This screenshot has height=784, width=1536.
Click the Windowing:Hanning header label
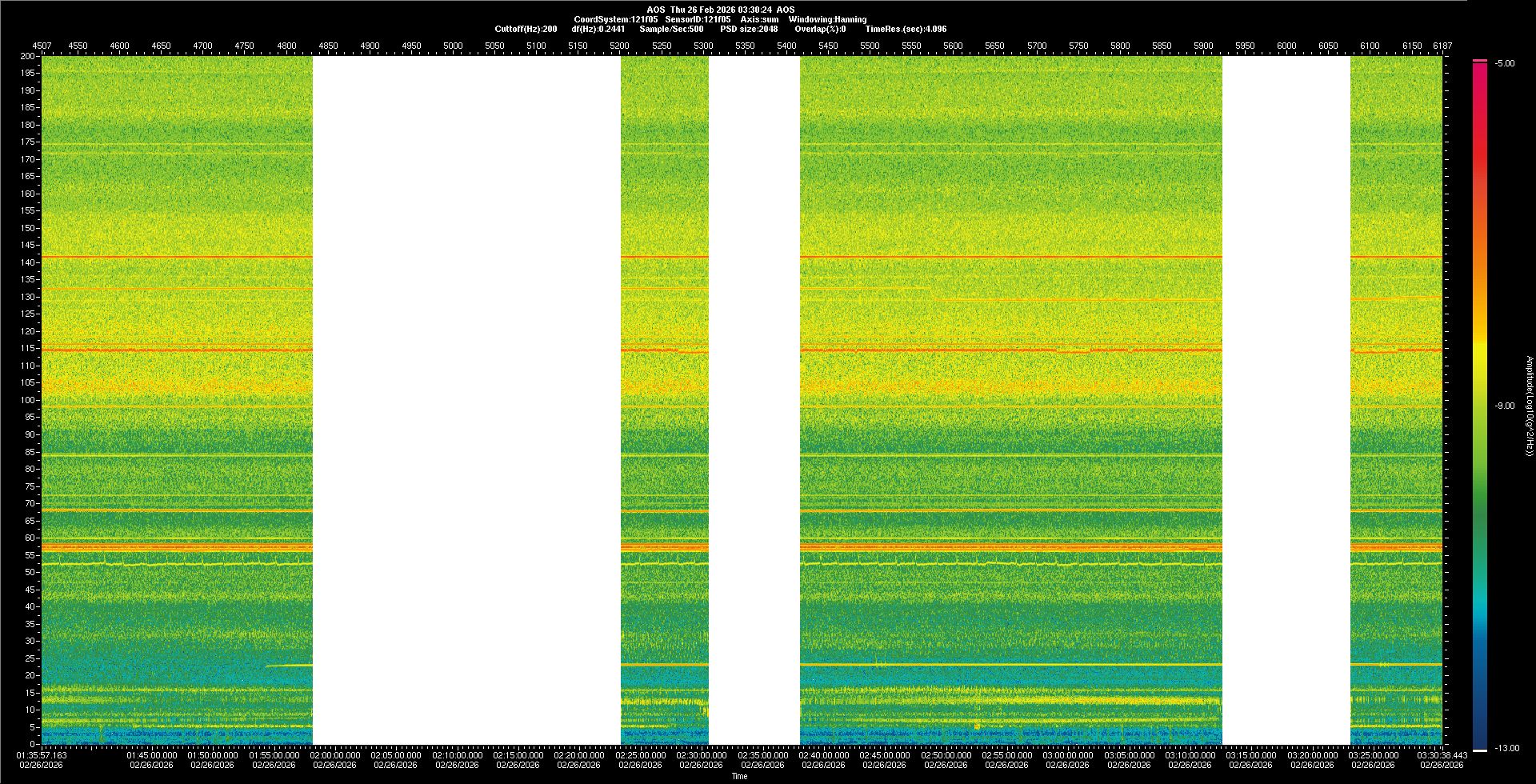pos(827,19)
